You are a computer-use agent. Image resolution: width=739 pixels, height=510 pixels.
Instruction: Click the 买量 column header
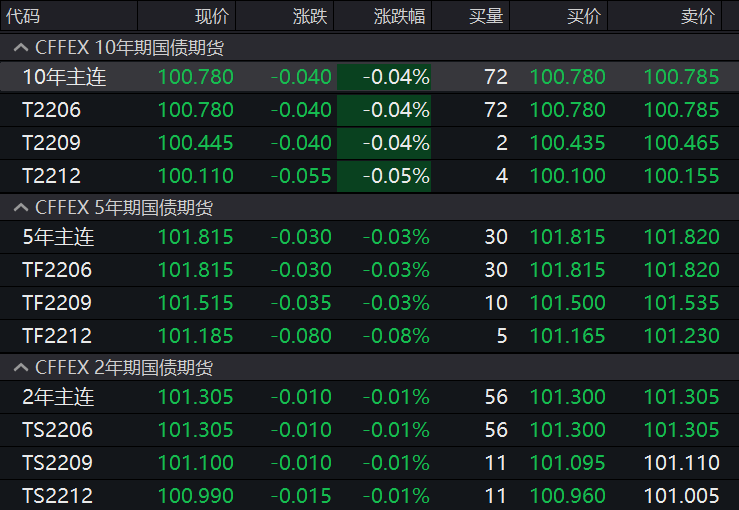point(486,16)
